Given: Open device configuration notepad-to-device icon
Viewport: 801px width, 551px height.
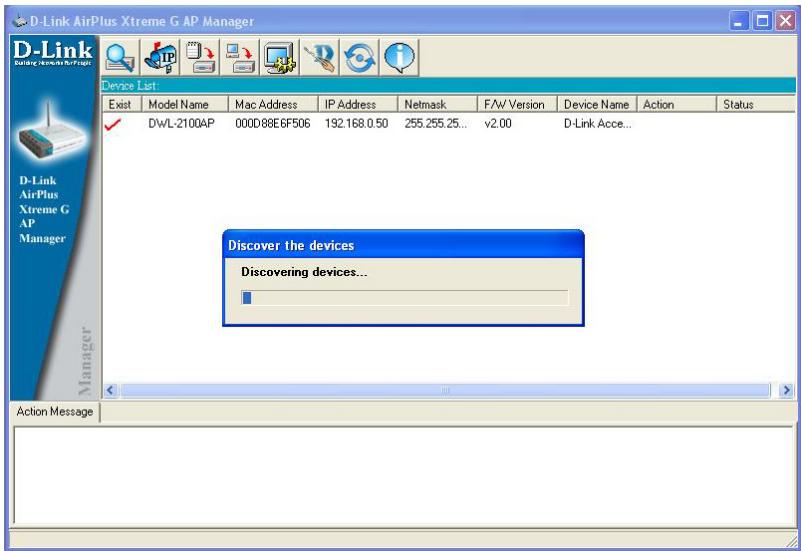Looking at the screenshot, I should tap(200, 57).
